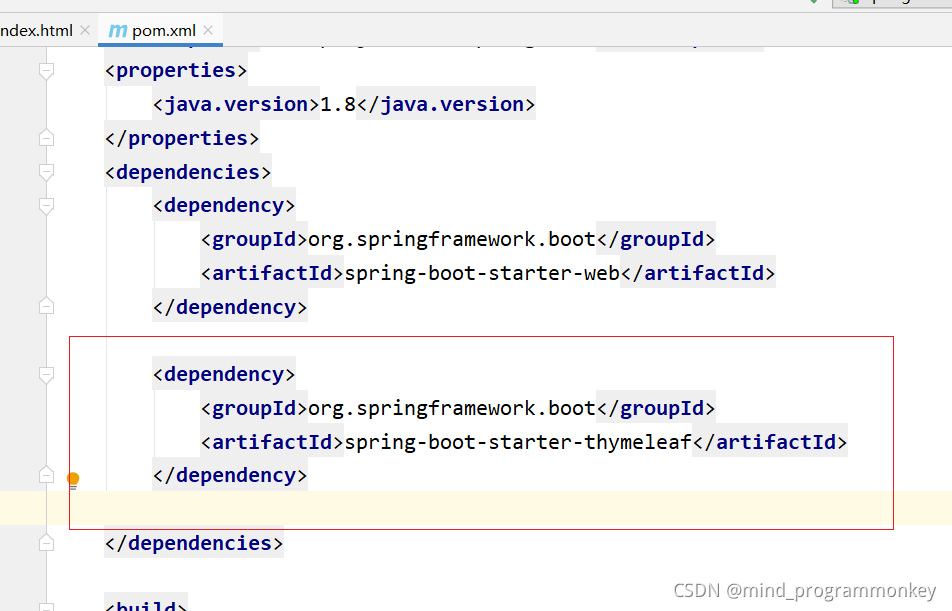952x611 pixels.
Task: Click first org.springframework.boot groupId value
Action: 452,239
